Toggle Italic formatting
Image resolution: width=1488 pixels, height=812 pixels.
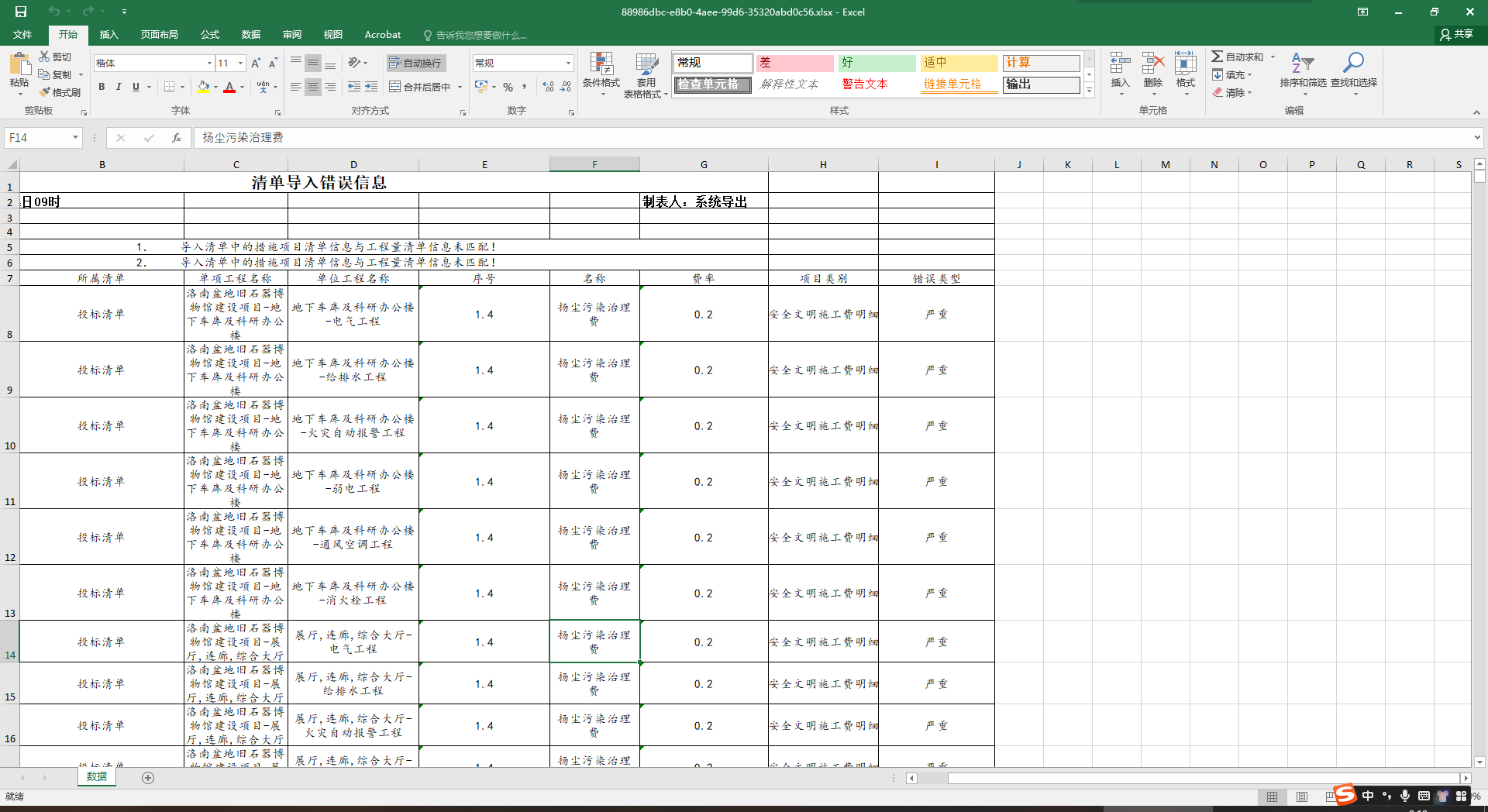[x=119, y=87]
